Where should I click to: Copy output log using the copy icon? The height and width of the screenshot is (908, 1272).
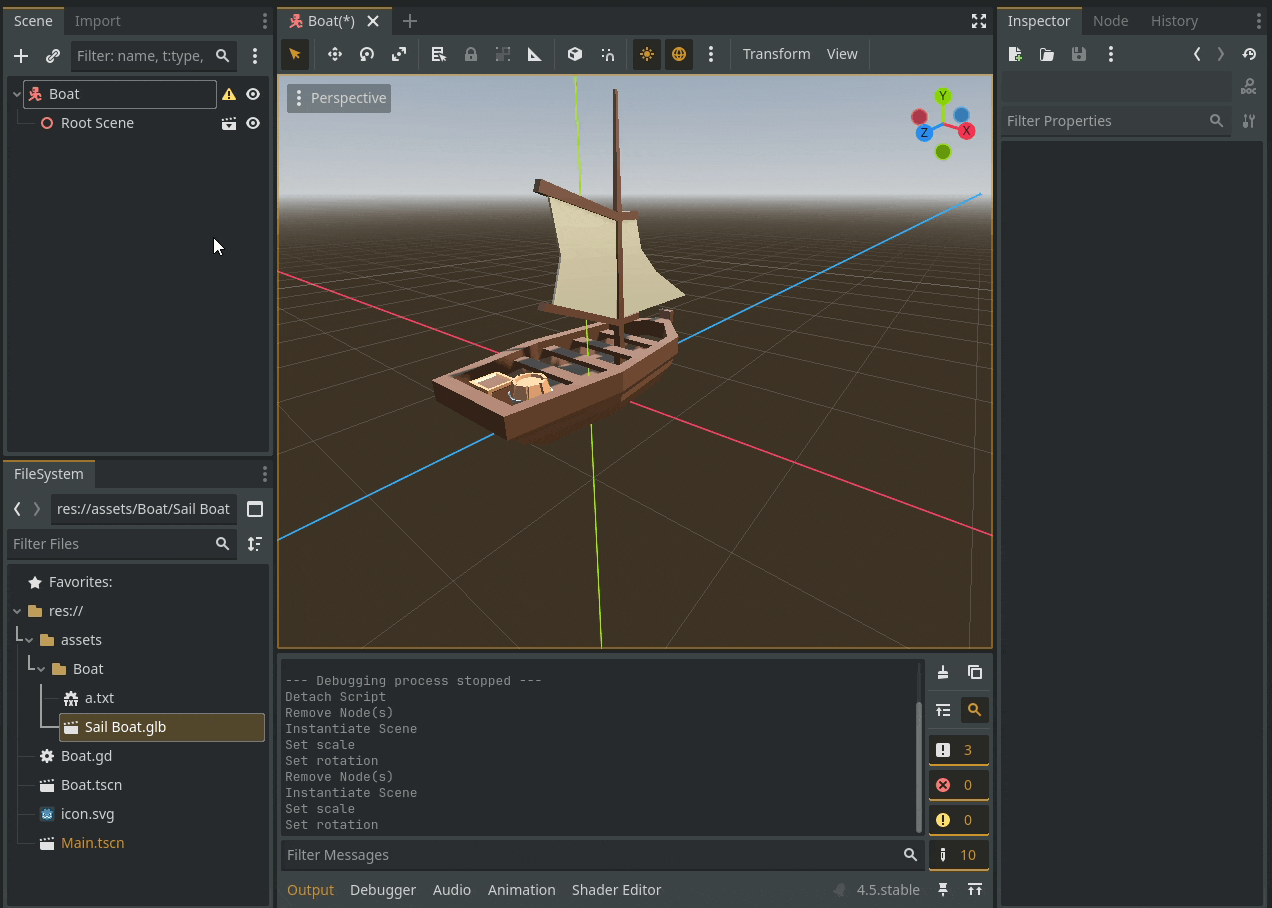pos(975,672)
